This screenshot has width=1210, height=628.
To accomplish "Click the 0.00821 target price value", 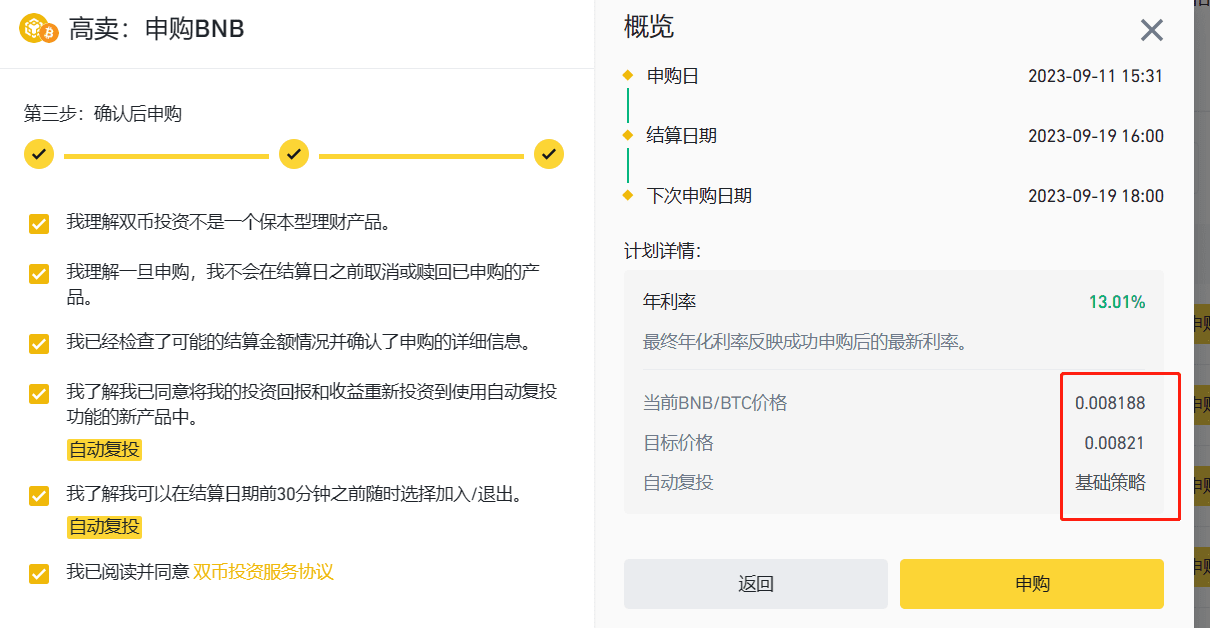I will click(x=1115, y=443).
